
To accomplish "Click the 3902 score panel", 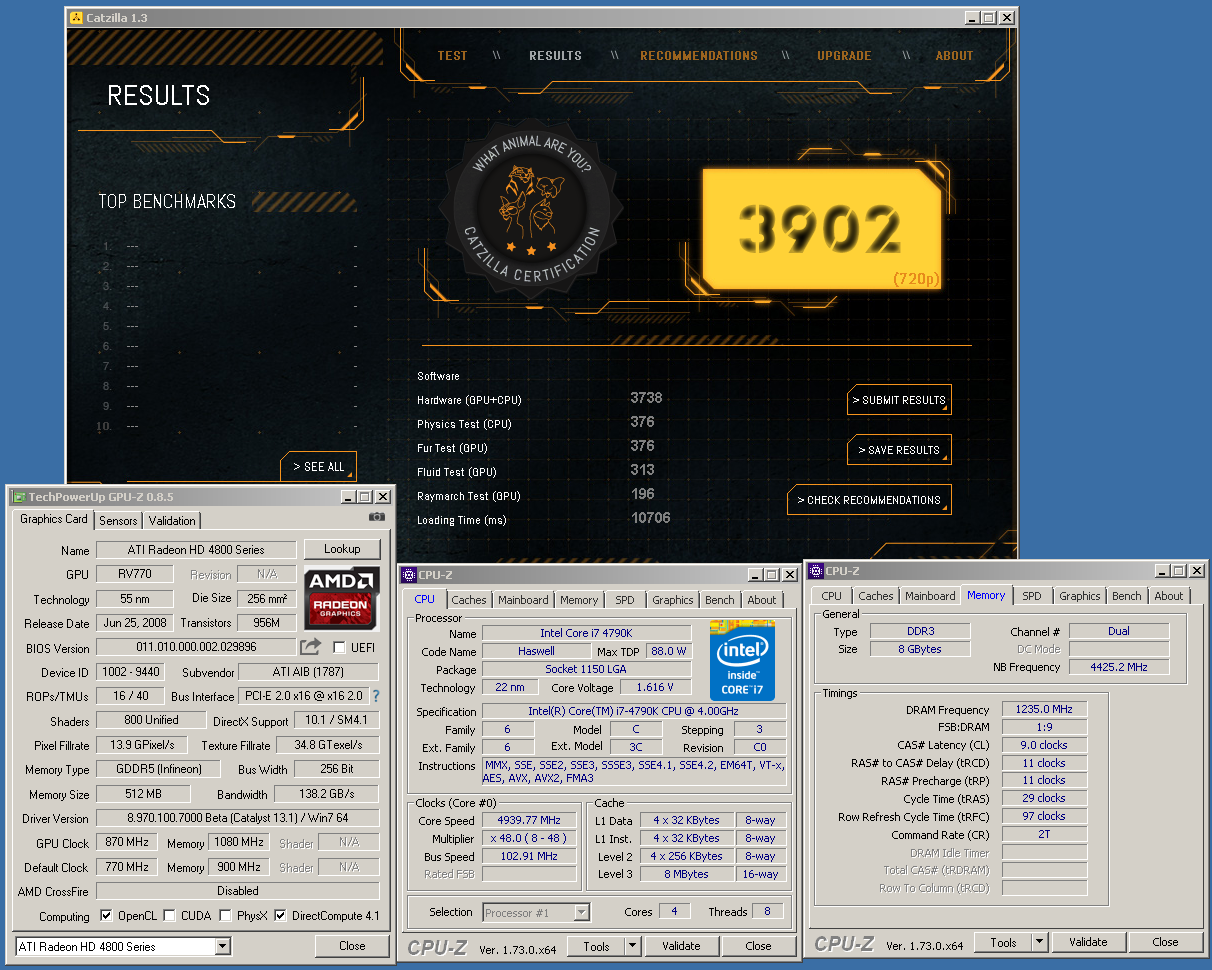I will click(821, 229).
